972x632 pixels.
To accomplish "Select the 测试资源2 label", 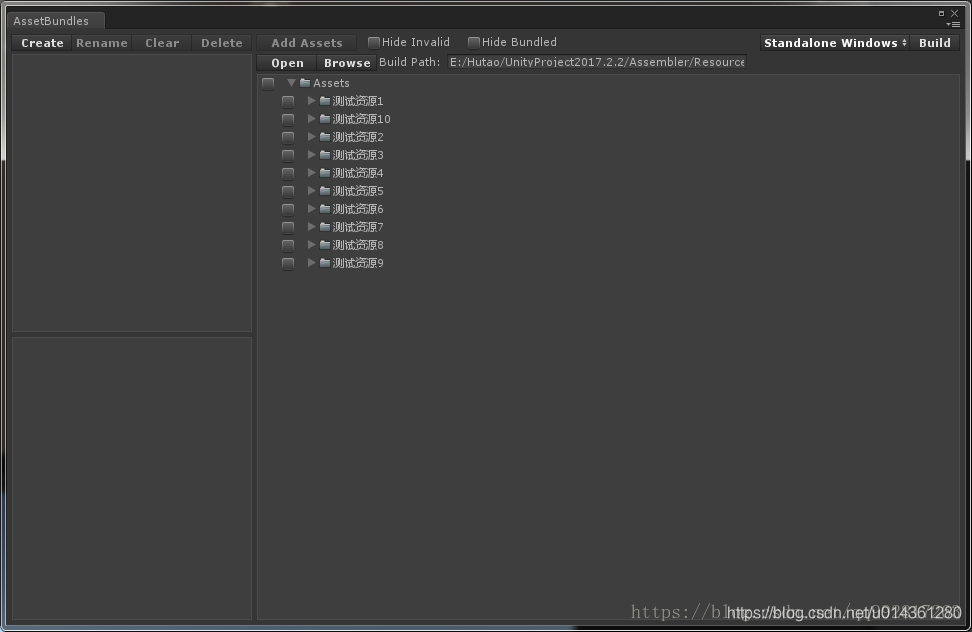I will coord(358,137).
